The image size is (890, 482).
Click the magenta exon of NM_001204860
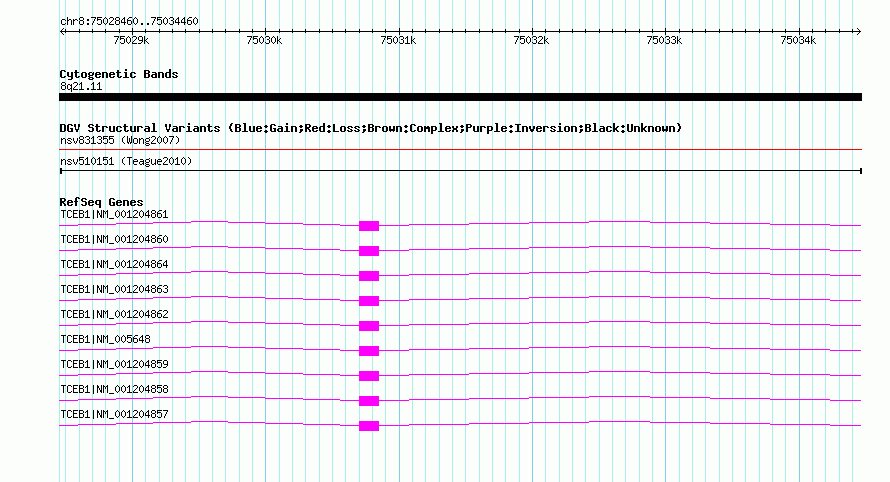(x=369, y=251)
